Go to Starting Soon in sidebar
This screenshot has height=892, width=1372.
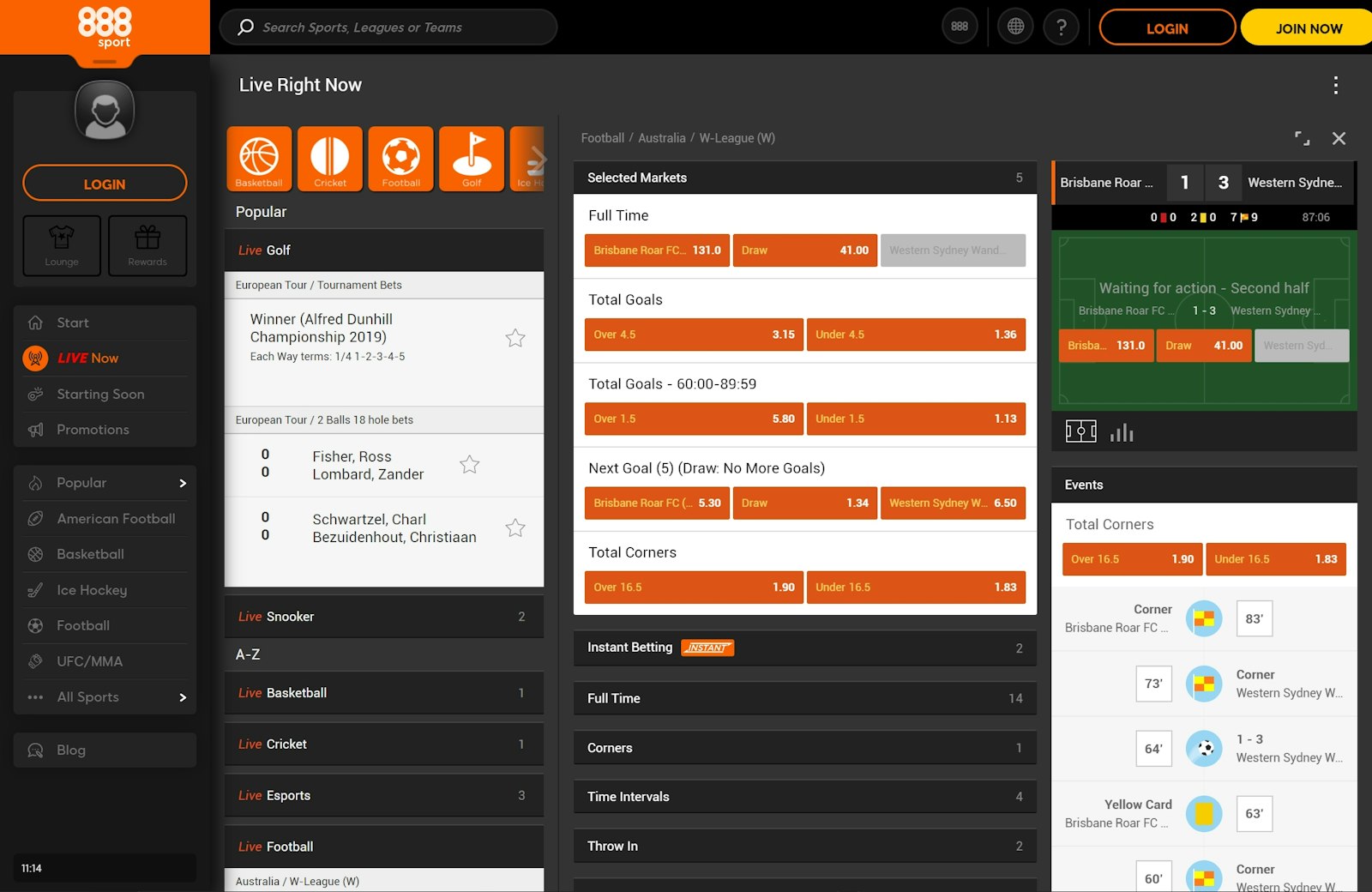coord(100,395)
